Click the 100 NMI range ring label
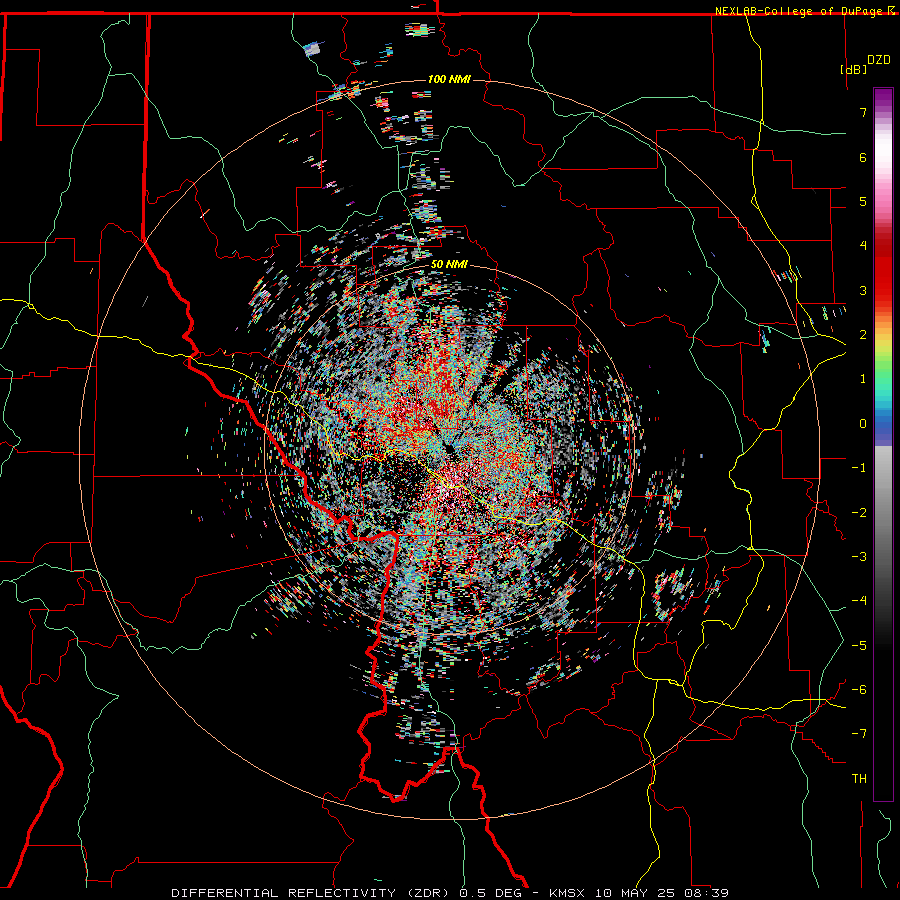Screen dimensions: 900x900 [x=449, y=79]
